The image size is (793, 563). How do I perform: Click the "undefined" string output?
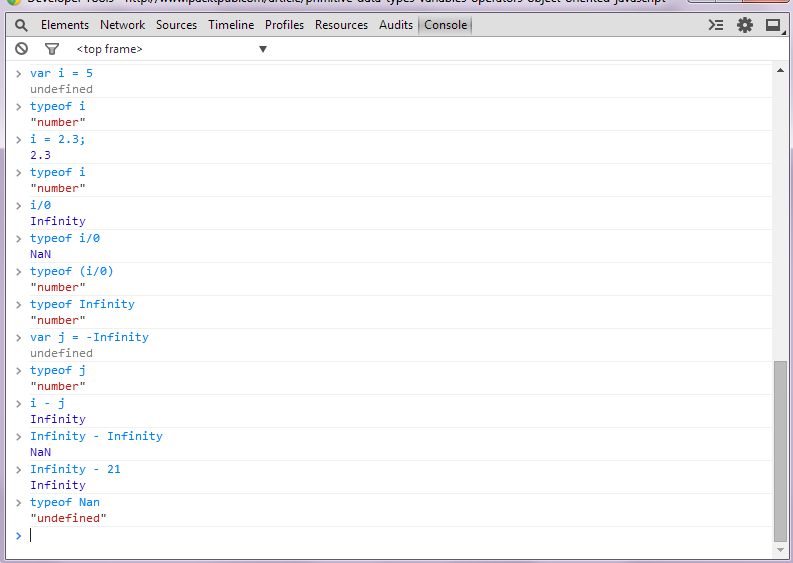(68, 518)
